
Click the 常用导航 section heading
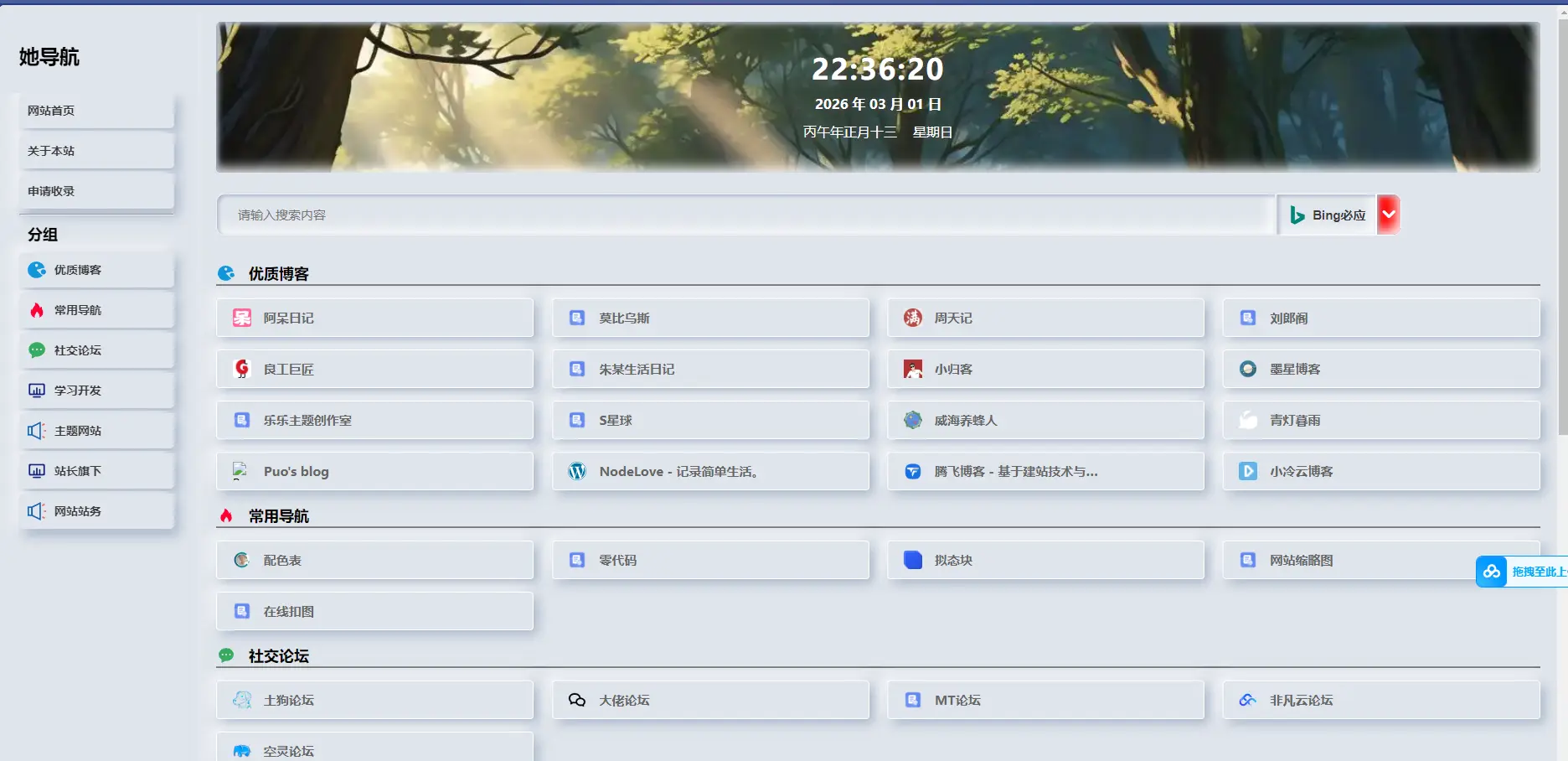[279, 516]
